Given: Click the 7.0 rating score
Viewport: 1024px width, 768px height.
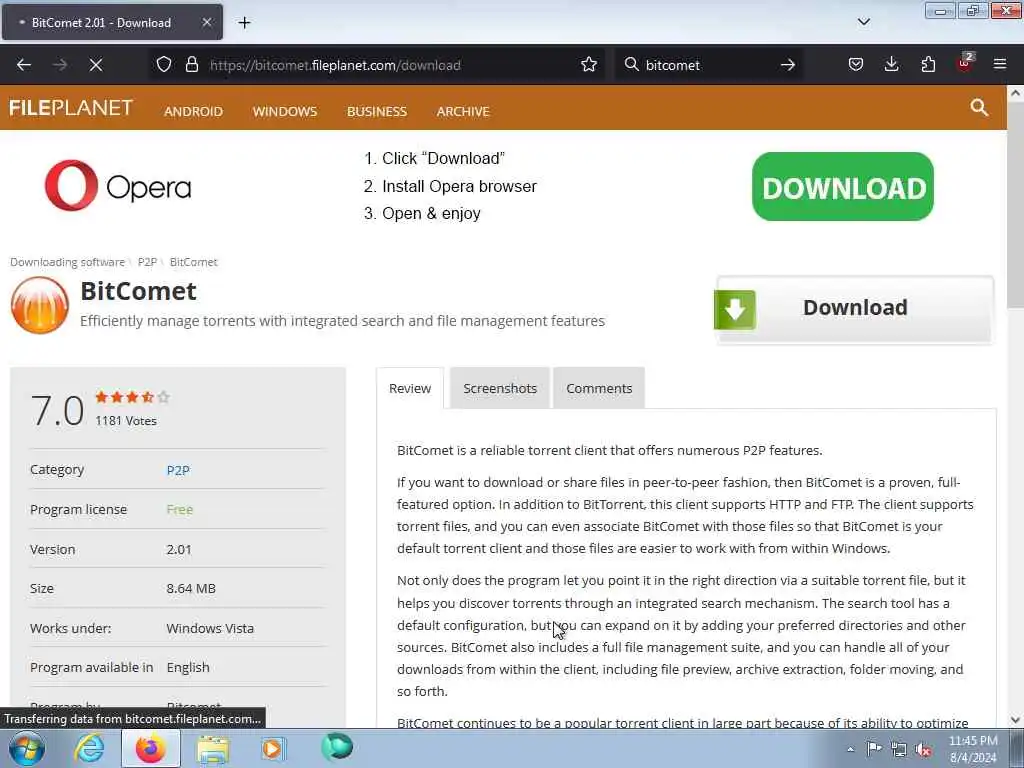Looking at the screenshot, I should click(x=57, y=411).
